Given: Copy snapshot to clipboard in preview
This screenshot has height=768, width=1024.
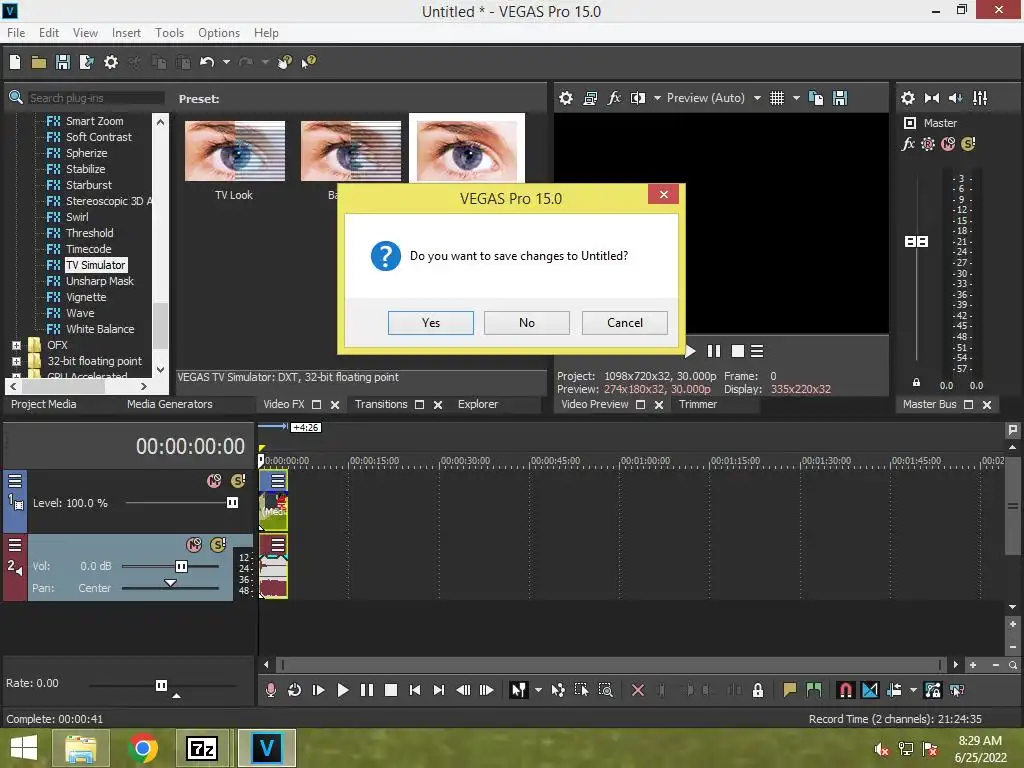Looking at the screenshot, I should (x=816, y=98).
